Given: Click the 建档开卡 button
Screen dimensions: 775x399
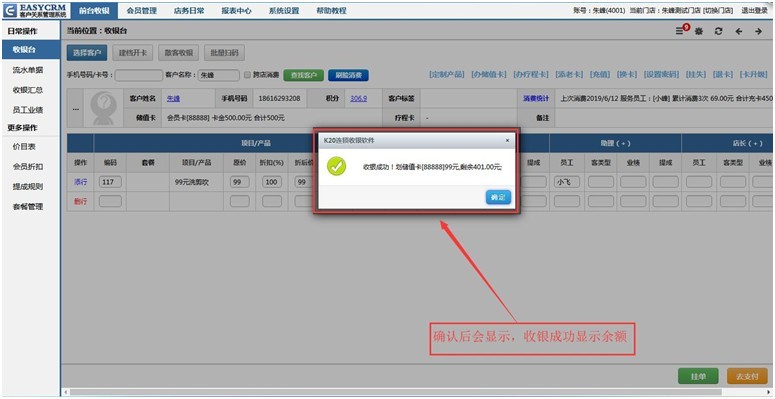Looking at the screenshot, I should [132, 52].
